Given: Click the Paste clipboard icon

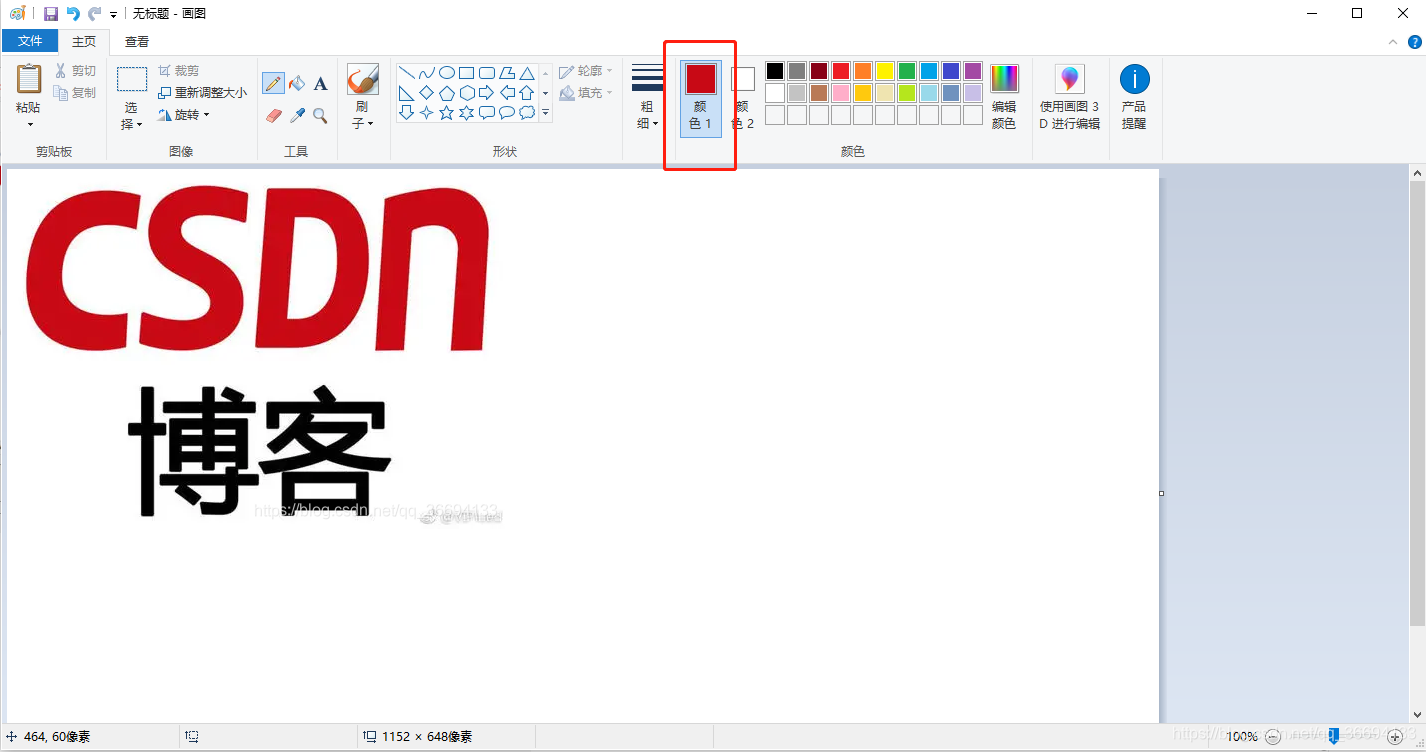Looking at the screenshot, I should tap(29, 79).
